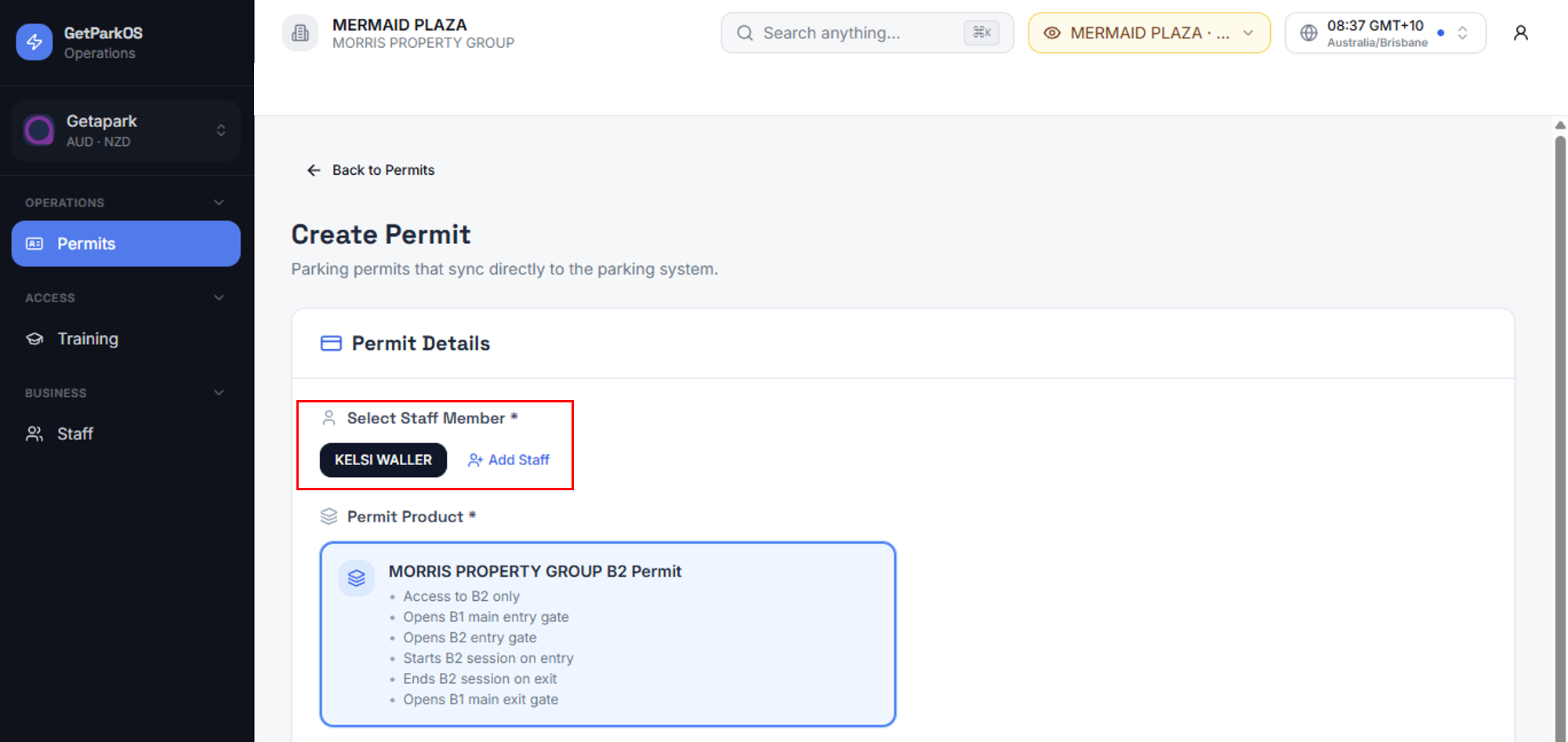Click the building icon beside MERMAID PLAZA
The height and width of the screenshot is (742, 1568).
[x=300, y=33]
